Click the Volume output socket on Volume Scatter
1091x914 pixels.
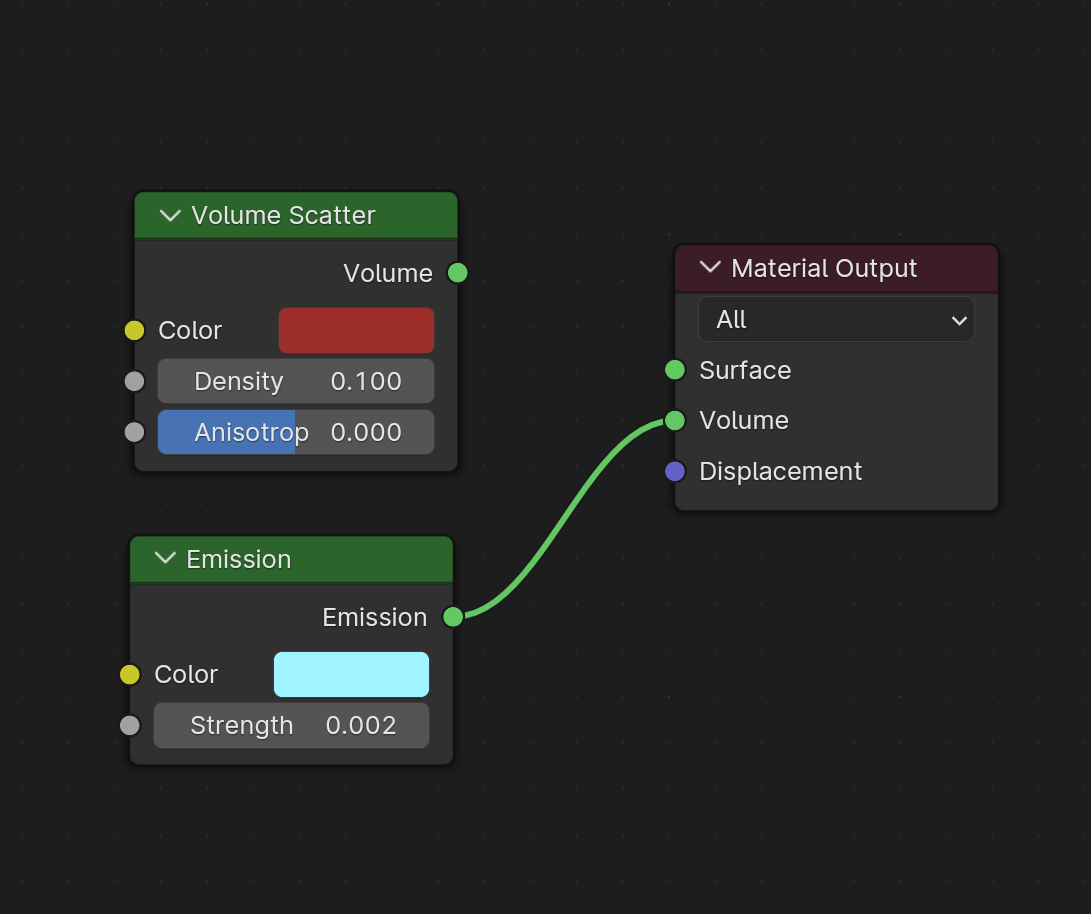457,273
